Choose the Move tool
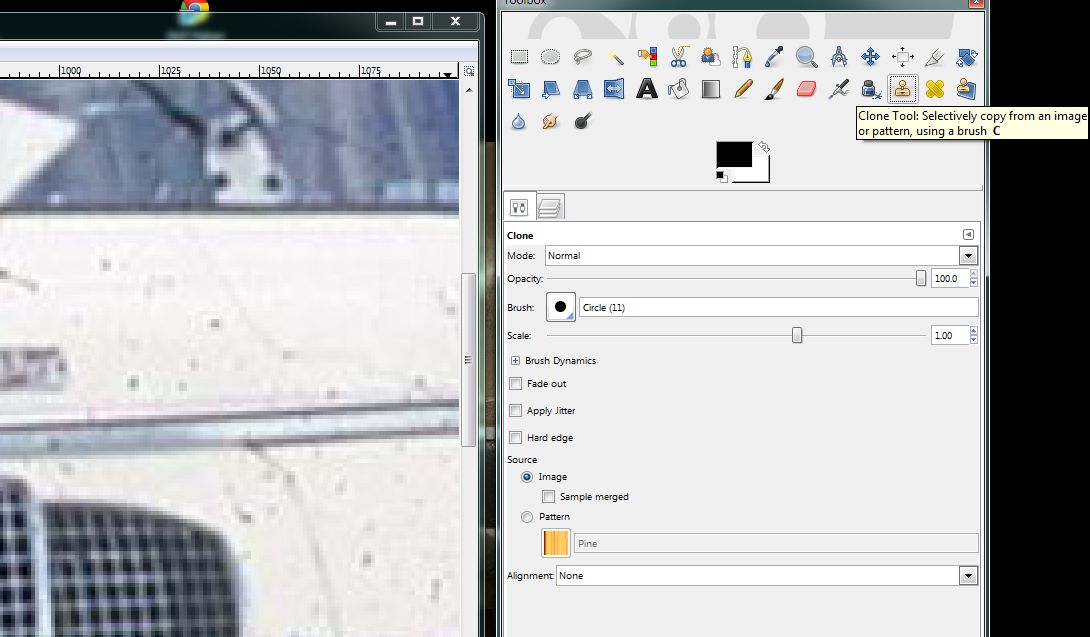 tap(870, 57)
